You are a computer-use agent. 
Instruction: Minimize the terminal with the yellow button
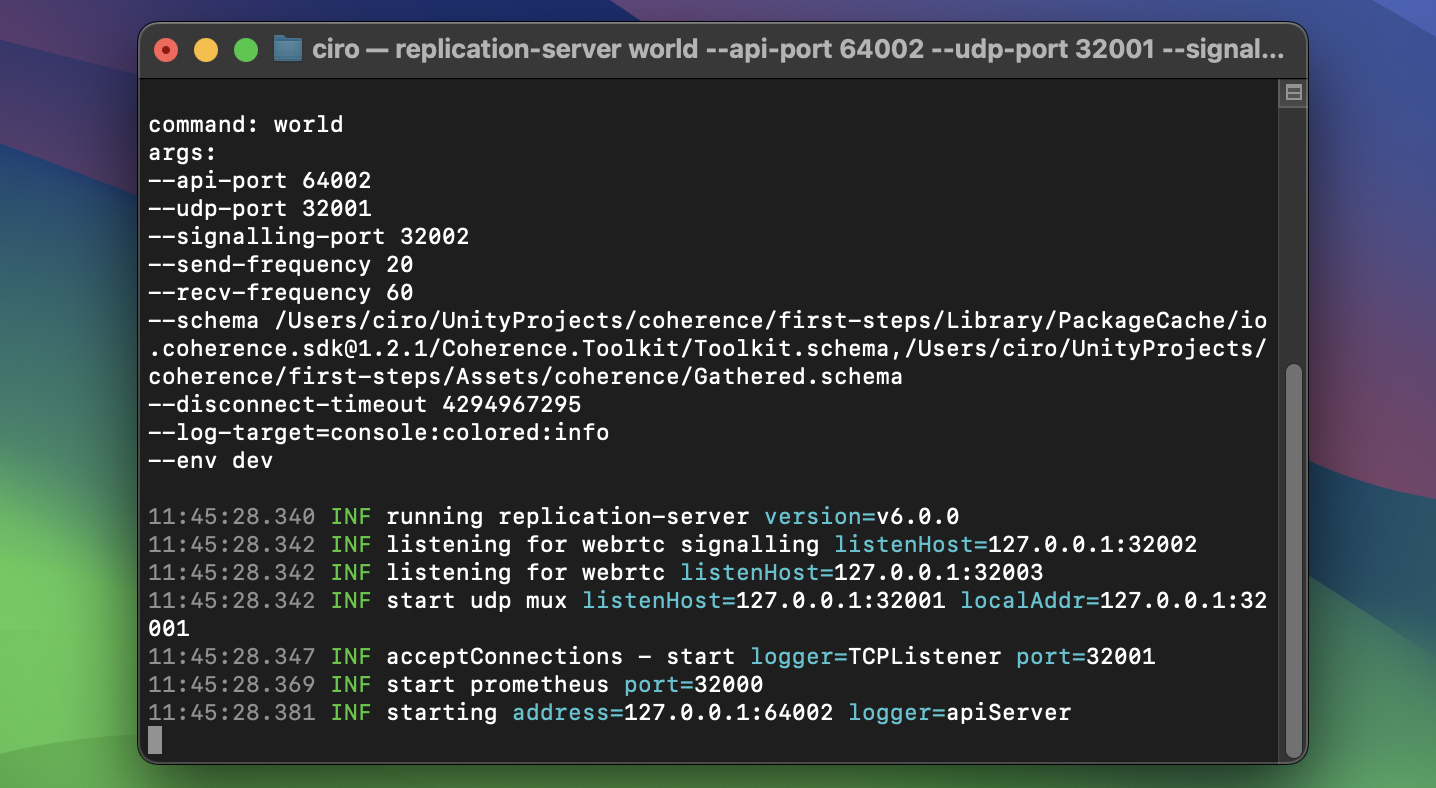coord(206,49)
